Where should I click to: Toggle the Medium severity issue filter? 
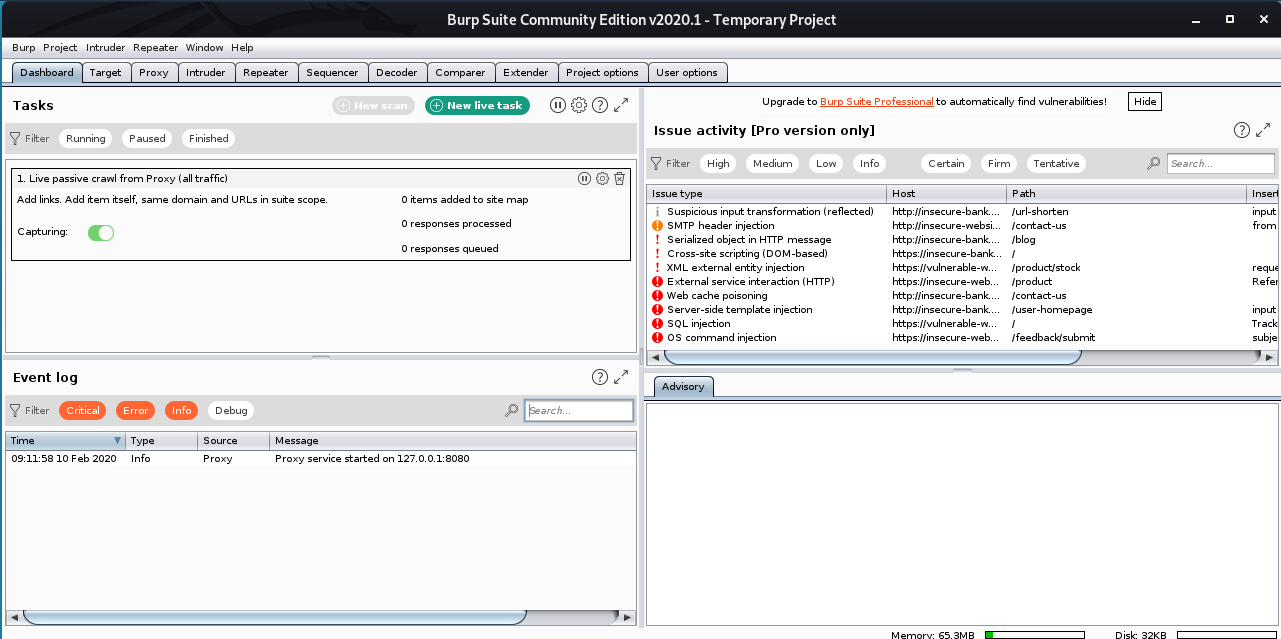pos(773,163)
